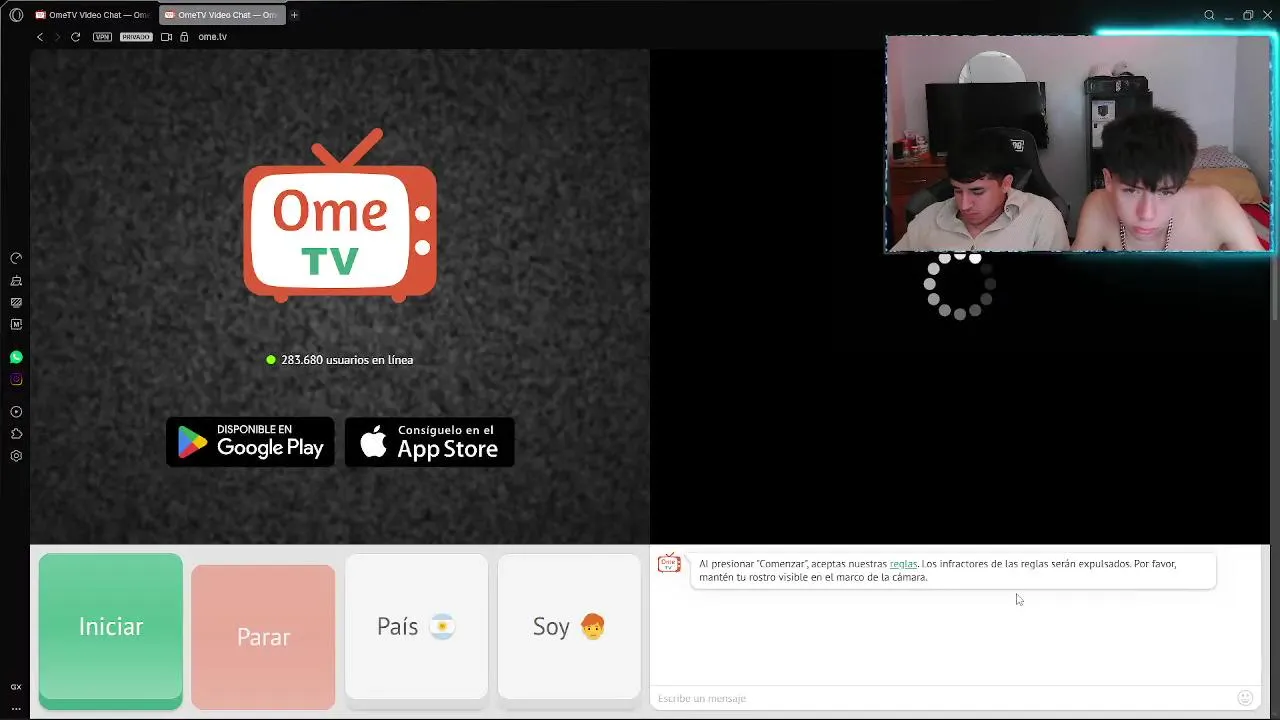The width and height of the screenshot is (1280, 720).
Task: Open the Opera main menu icon
Action: point(16,15)
